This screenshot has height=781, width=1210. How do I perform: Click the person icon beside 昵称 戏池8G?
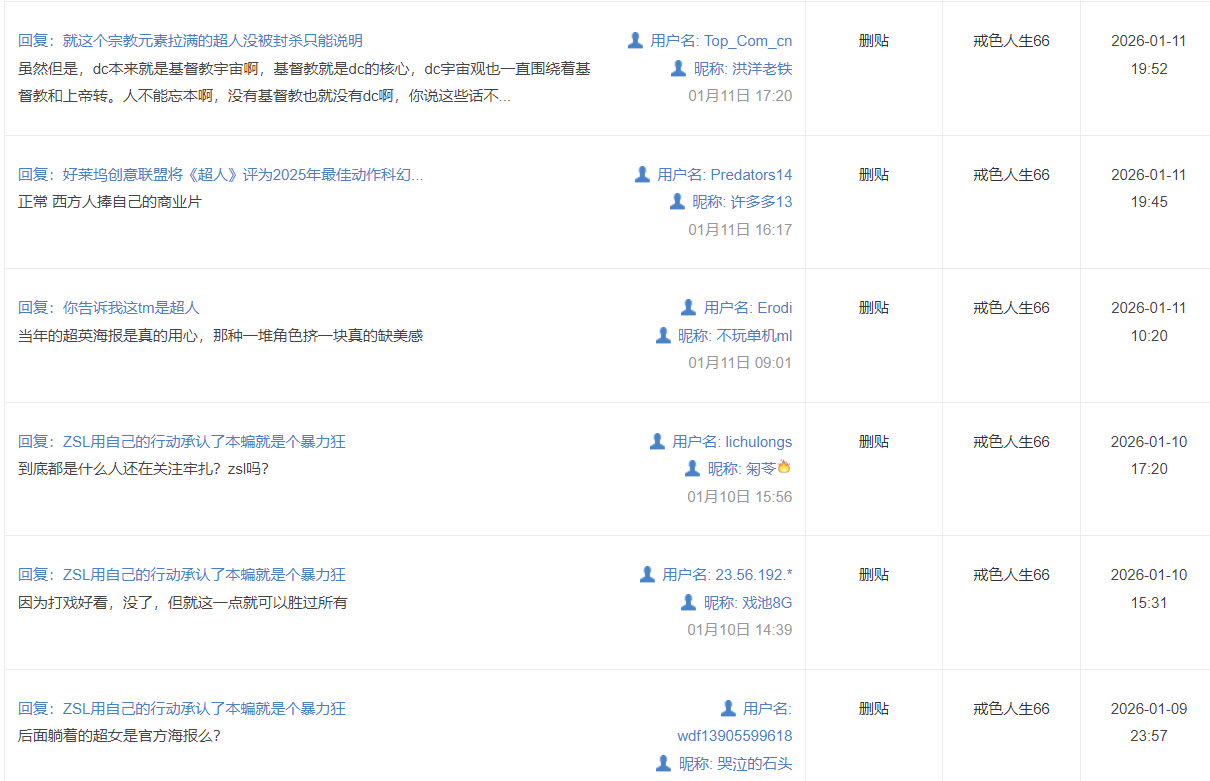(688, 602)
